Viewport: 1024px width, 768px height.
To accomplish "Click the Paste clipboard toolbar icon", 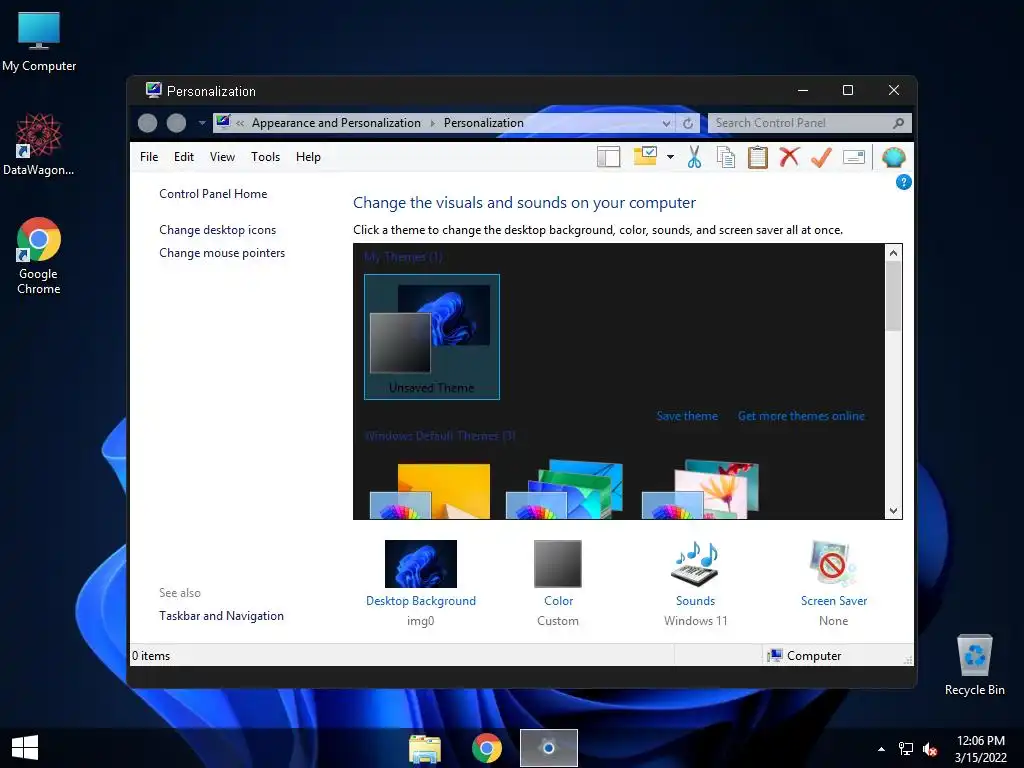I will pos(758,157).
